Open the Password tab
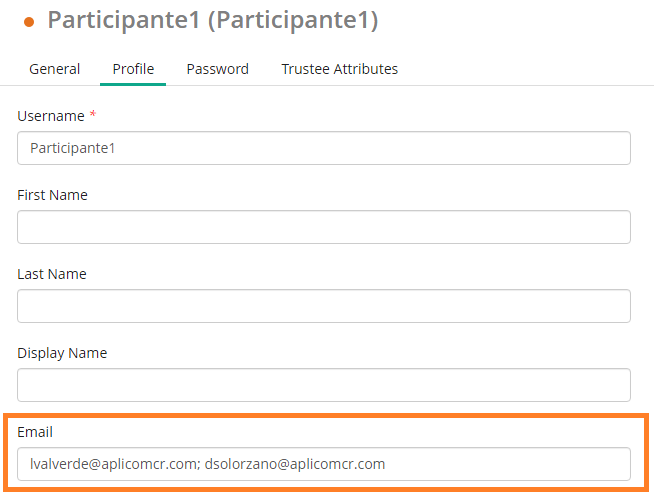Viewport: 654px width, 499px height. click(217, 69)
